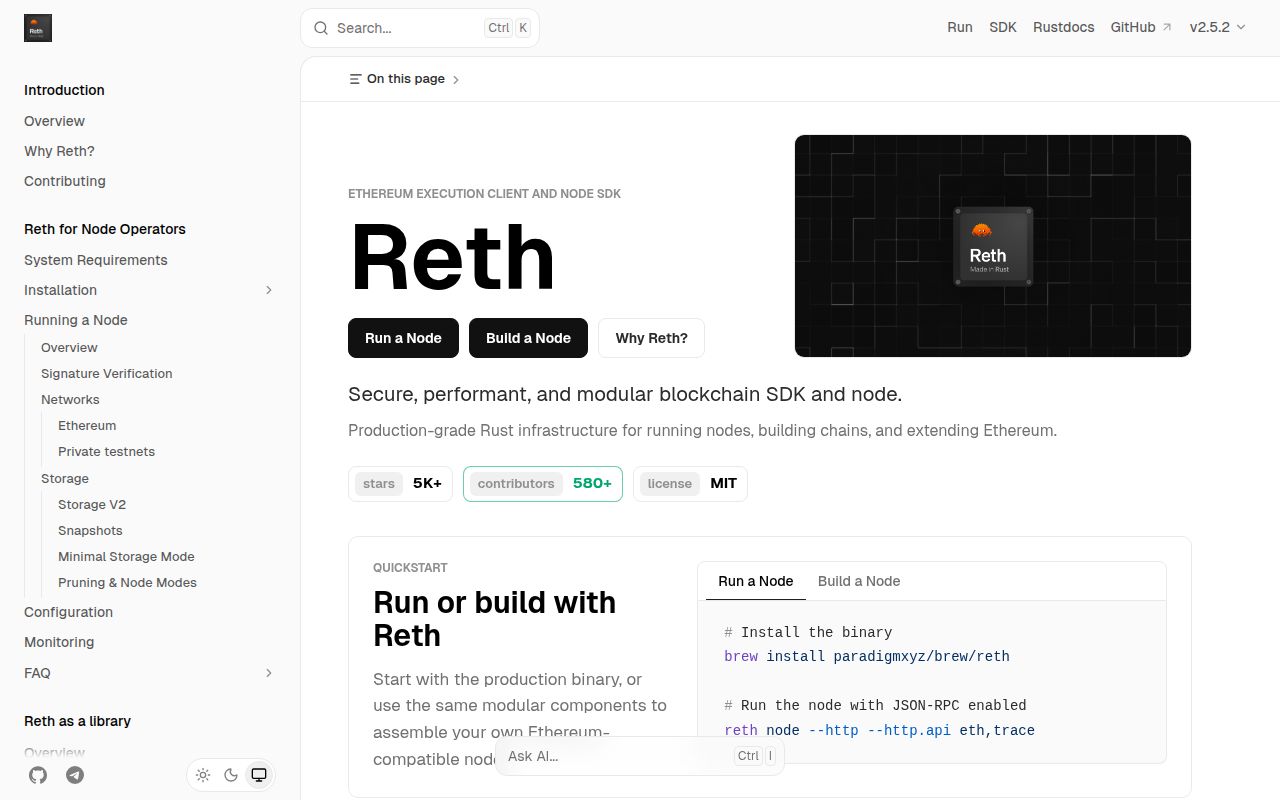Switch to the Build a Node code tab
The width and height of the screenshot is (1280, 800).
click(x=859, y=581)
